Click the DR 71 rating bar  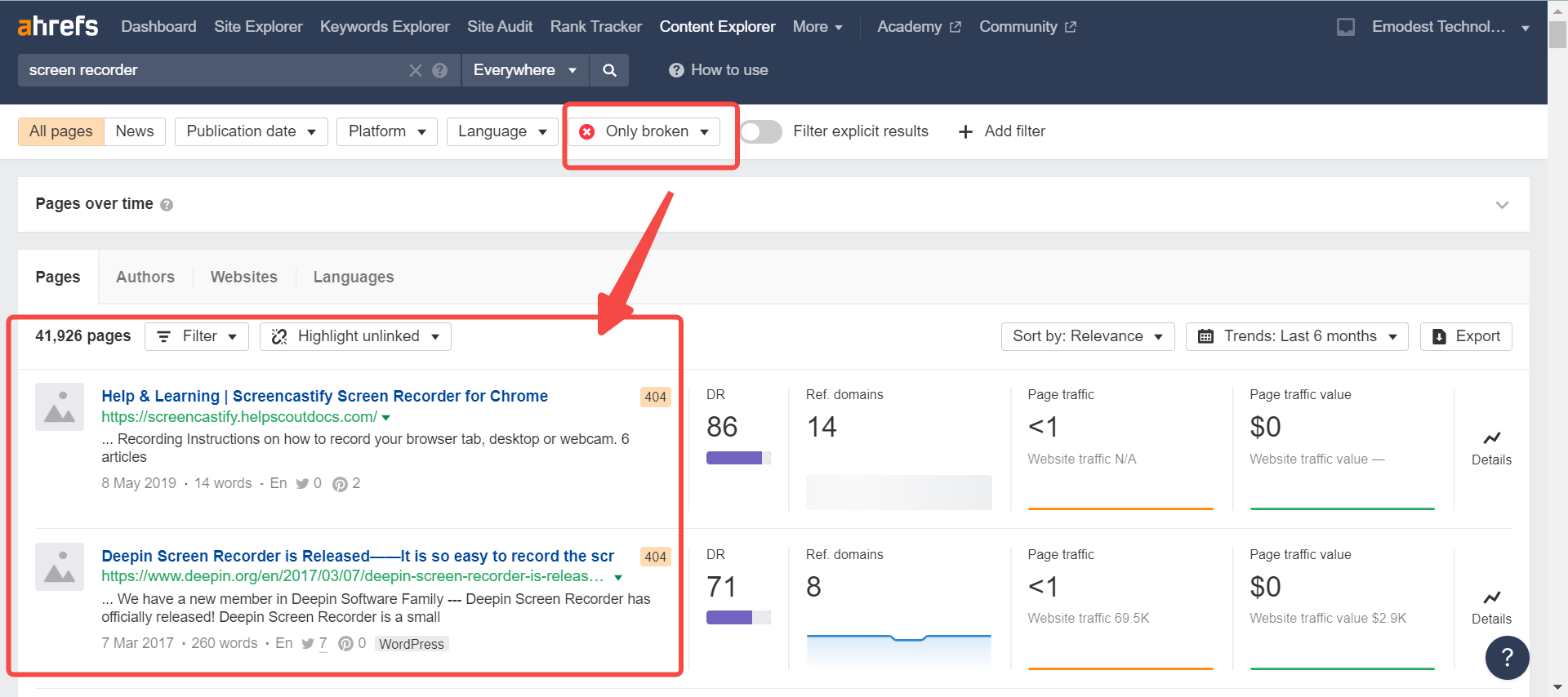point(738,618)
